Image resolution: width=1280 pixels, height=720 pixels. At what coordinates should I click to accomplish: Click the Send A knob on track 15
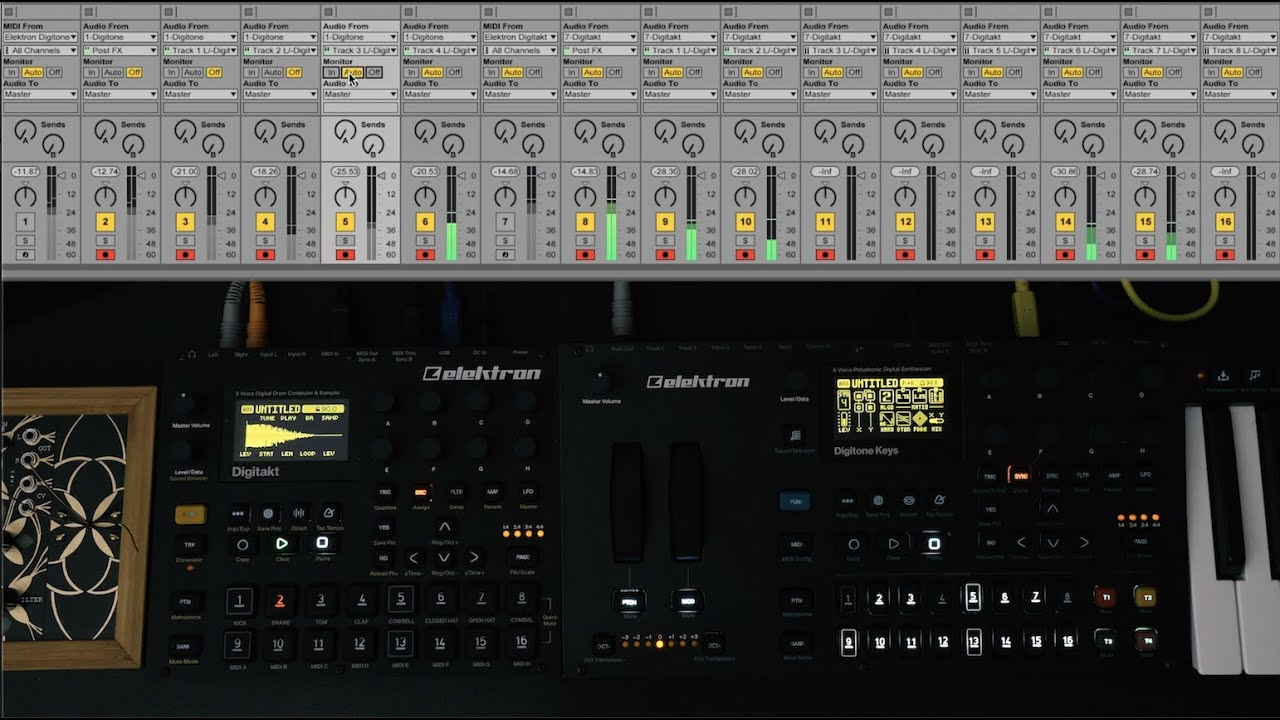coord(1145,130)
